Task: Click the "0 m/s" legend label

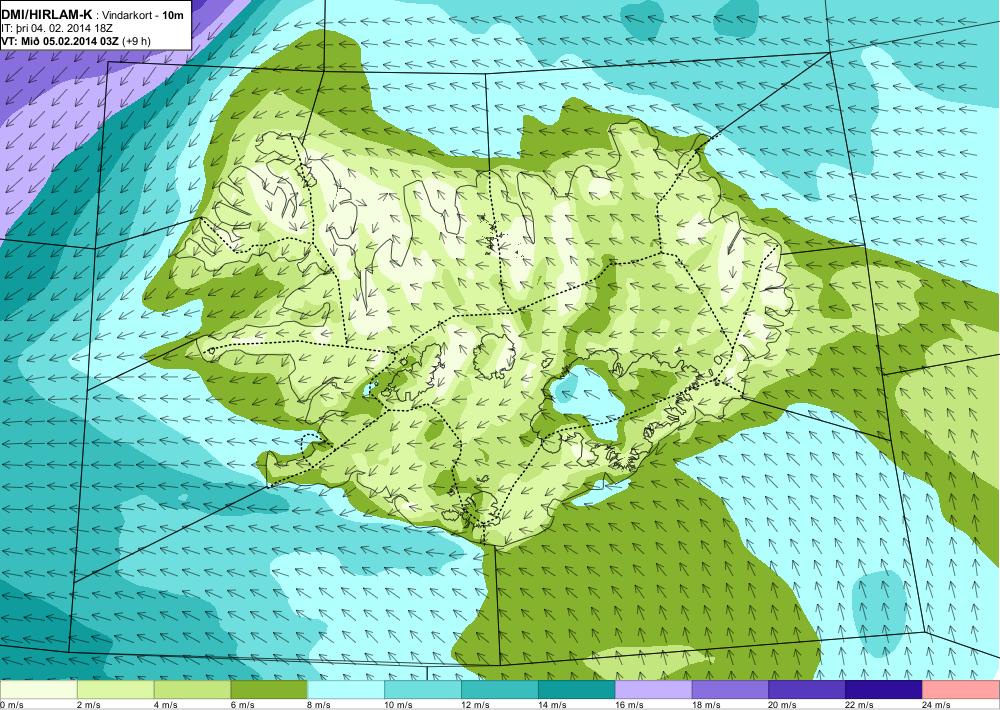Action: pyautogui.click(x=11, y=704)
